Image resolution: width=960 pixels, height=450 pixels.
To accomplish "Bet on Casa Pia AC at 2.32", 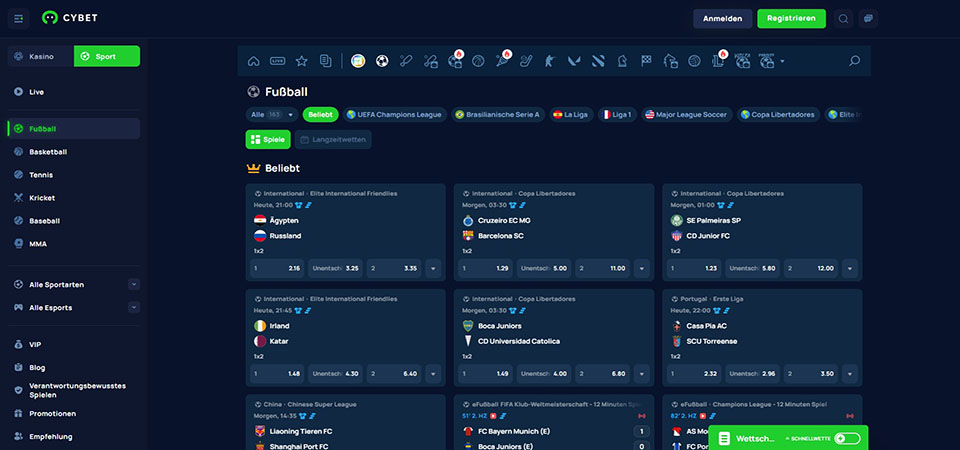I will click(694, 373).
